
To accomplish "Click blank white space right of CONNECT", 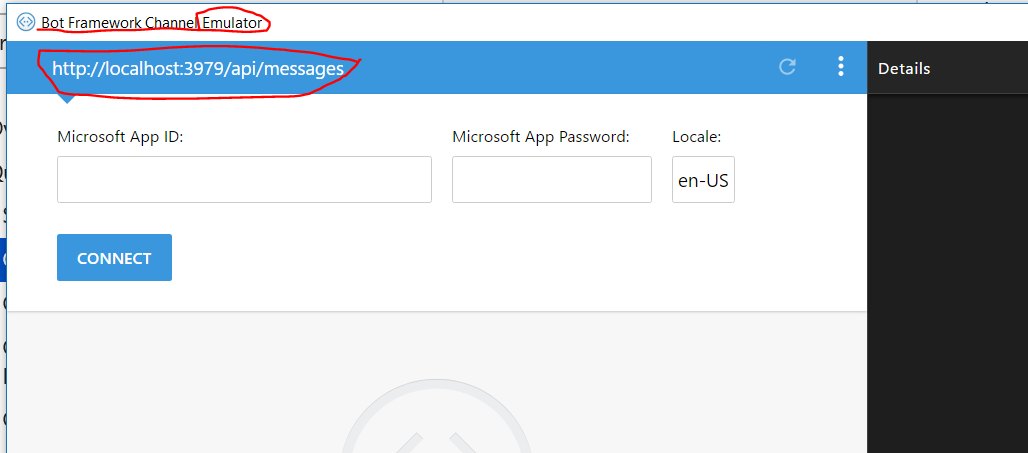I will point(500,258).
